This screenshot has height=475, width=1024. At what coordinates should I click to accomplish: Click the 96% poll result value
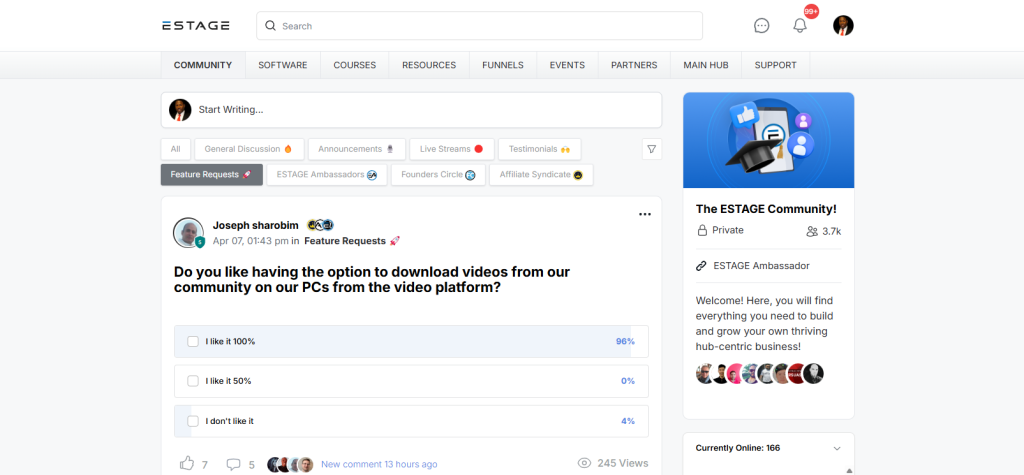tap(625, 341)
